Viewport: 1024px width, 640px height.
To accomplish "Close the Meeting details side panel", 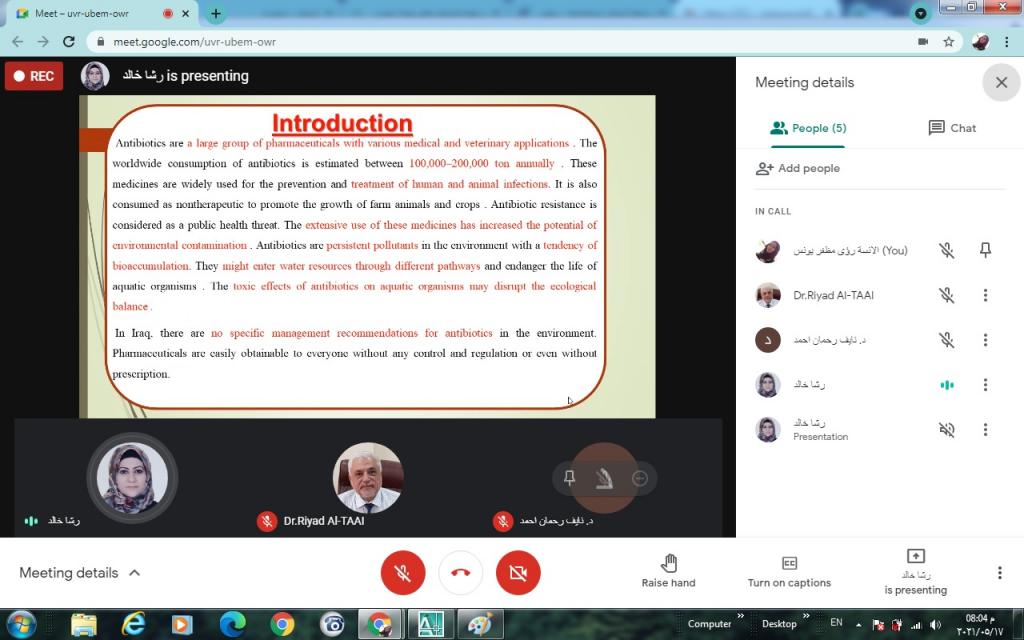I will [x=1001, y=82].
